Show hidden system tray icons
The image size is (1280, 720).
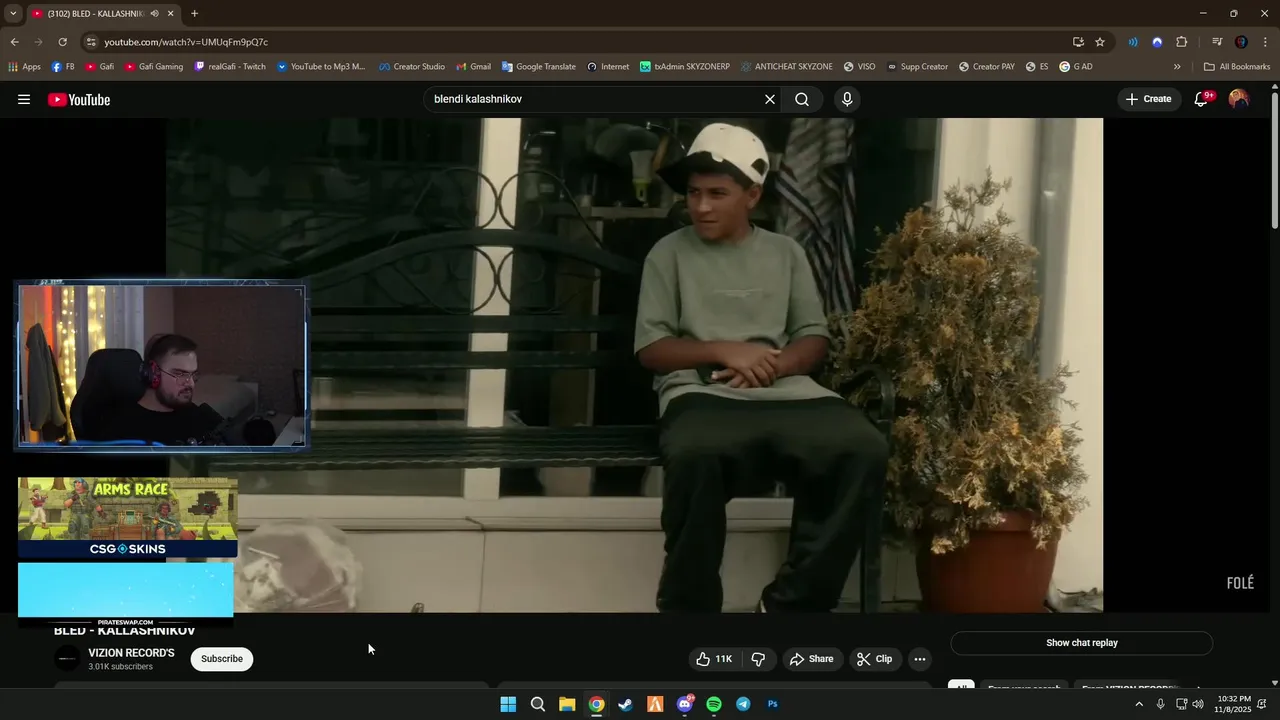point(1138,704)
